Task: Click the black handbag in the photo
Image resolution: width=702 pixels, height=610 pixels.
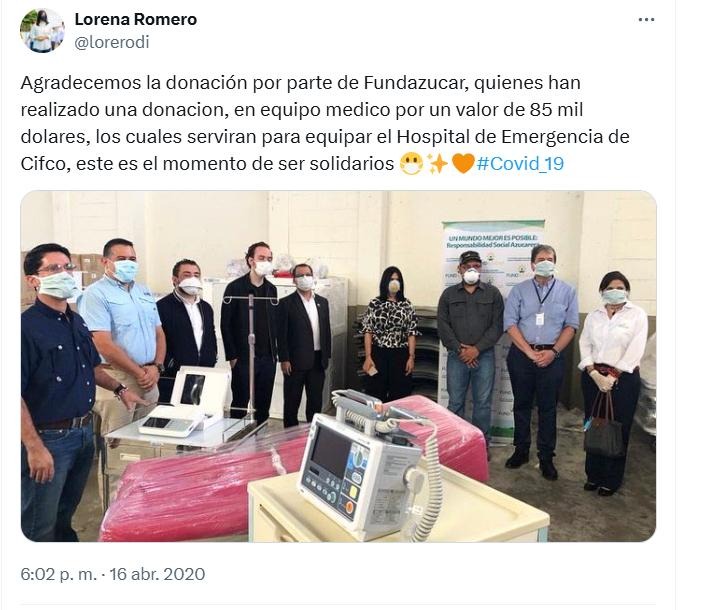Action: click(x=603, y=427)
